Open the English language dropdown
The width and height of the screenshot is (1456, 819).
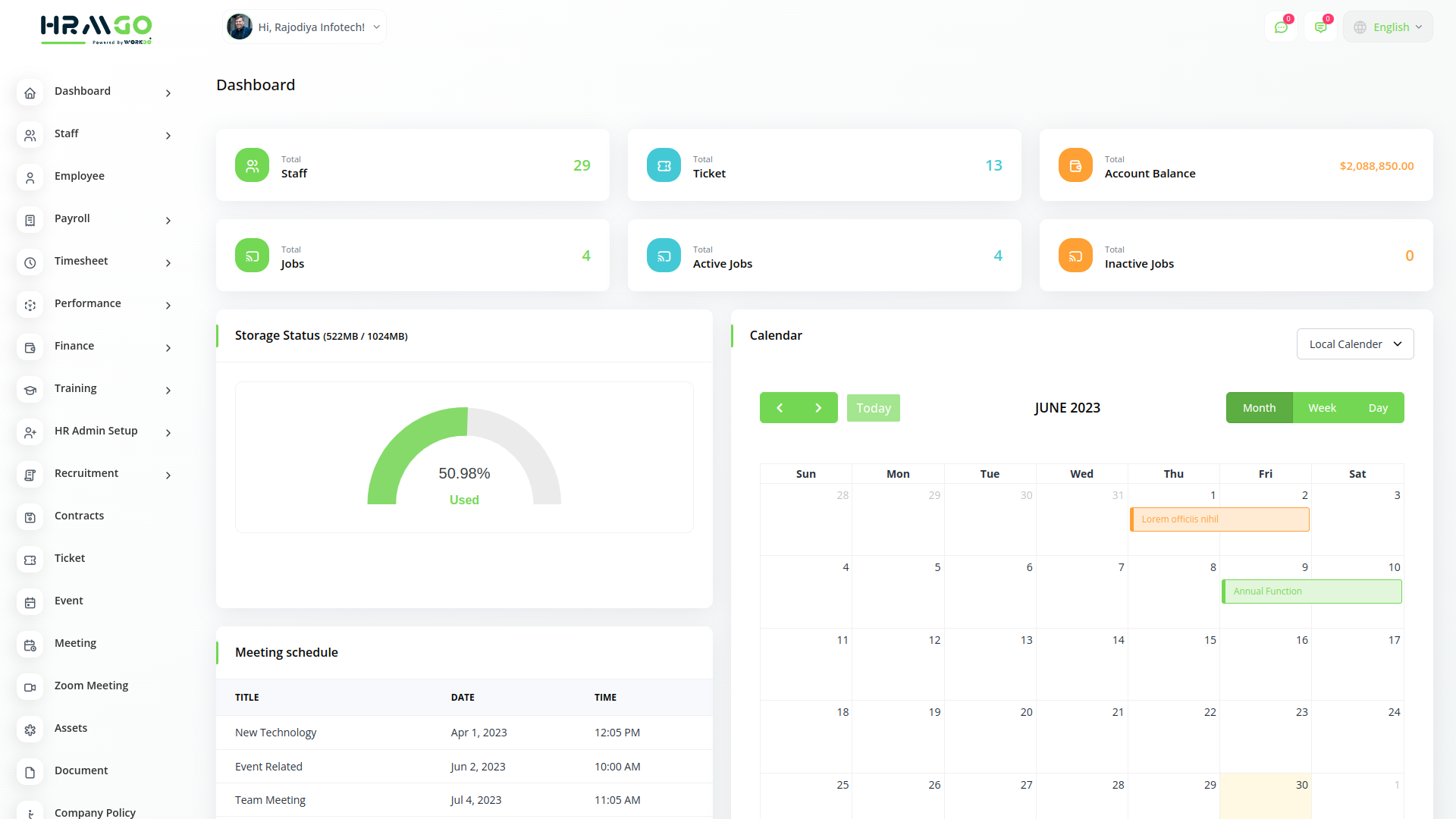1388,27
